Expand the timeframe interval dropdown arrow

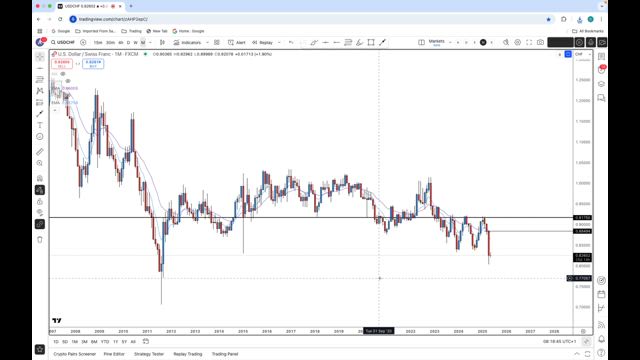coord(150,42)
